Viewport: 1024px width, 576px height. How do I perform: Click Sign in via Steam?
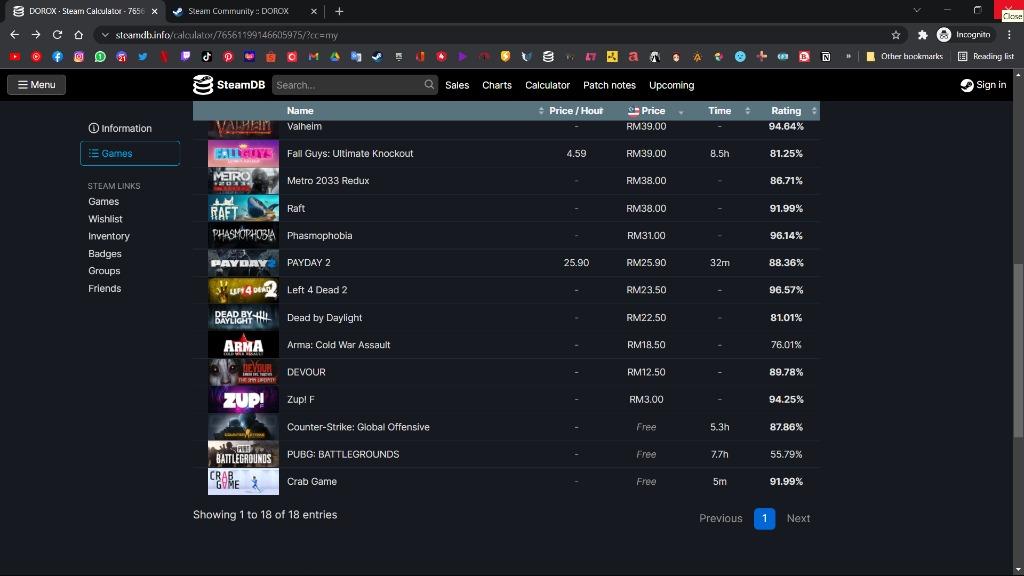983,85
